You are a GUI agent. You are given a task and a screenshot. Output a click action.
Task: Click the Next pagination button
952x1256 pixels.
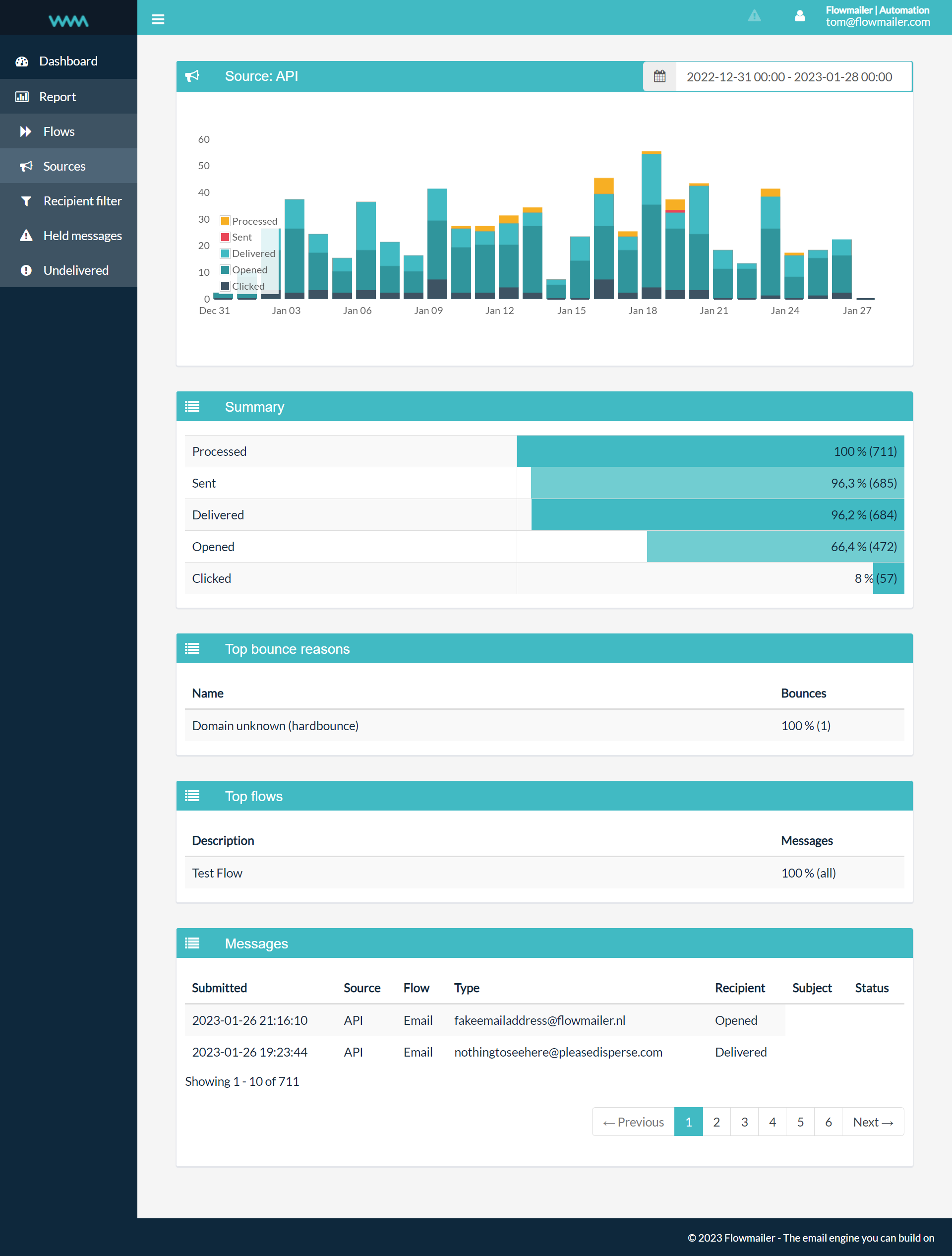point(873,1122)
